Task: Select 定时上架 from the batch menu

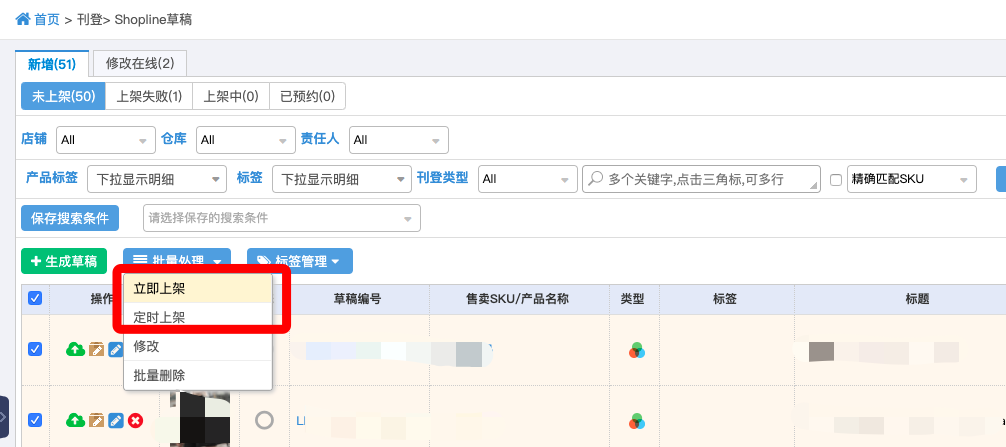Action: coord(198,317)
